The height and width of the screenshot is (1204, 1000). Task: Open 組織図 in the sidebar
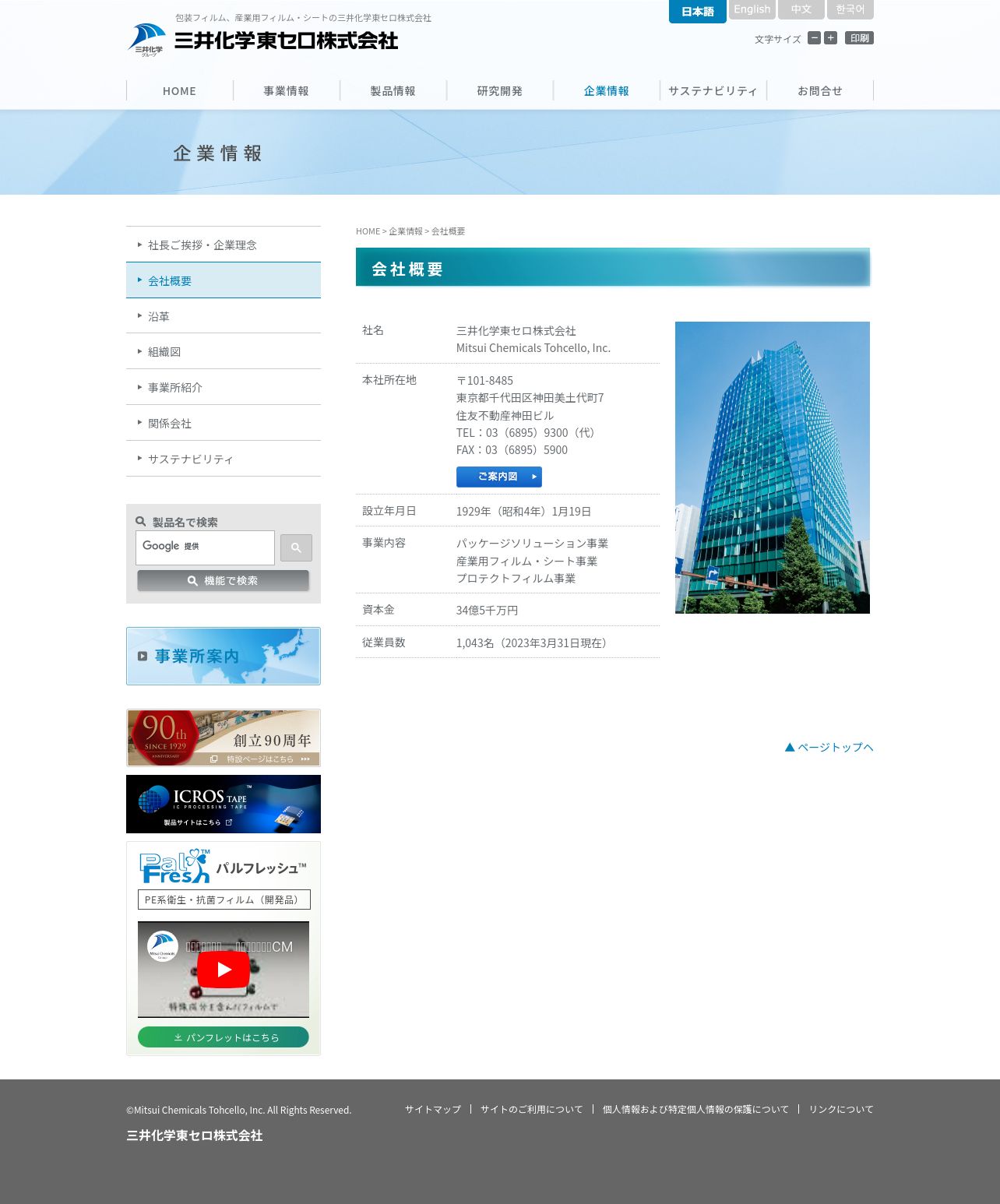click(x=224, y=351)
